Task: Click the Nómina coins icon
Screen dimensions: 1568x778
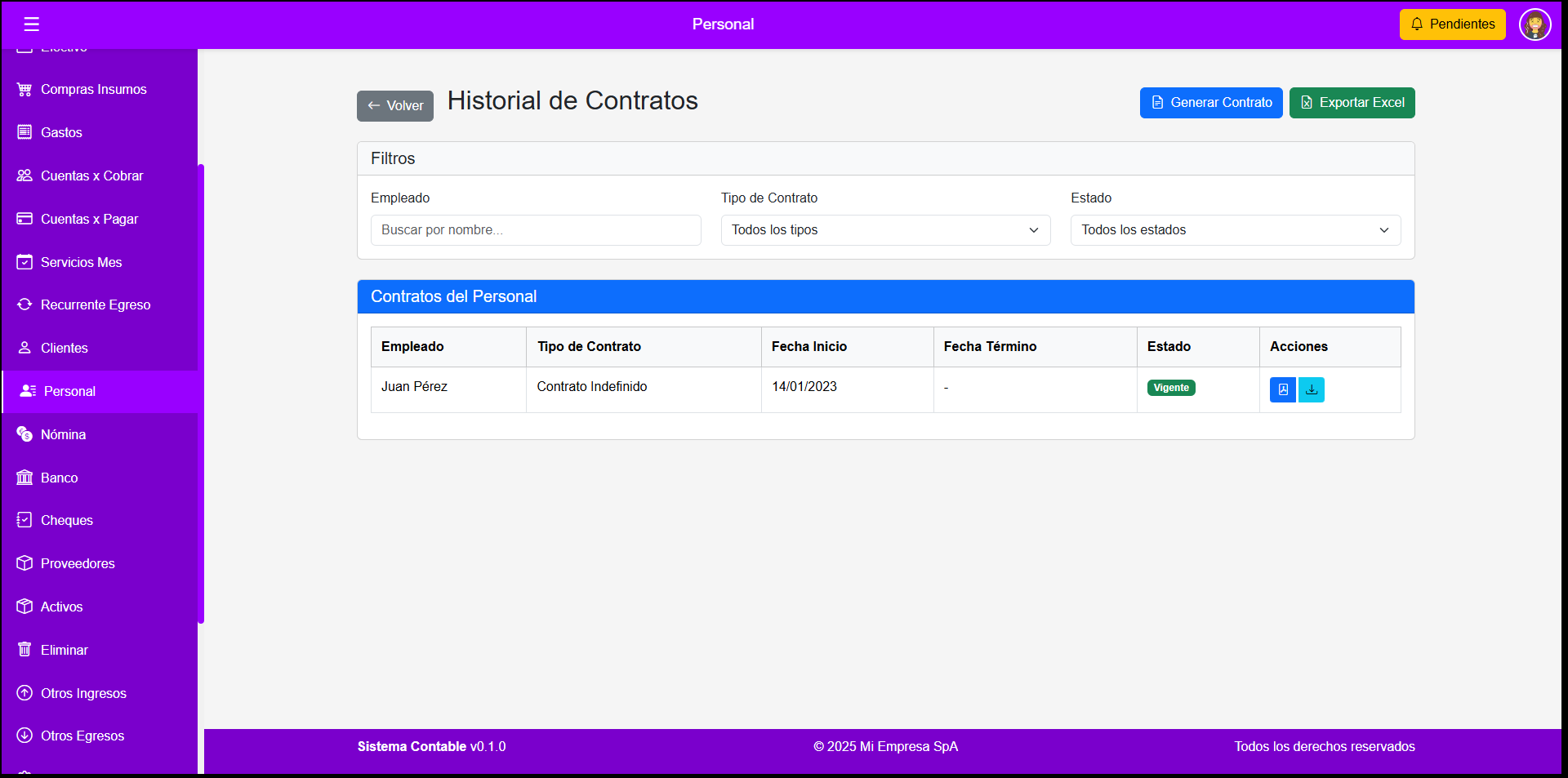Action: 24,434
